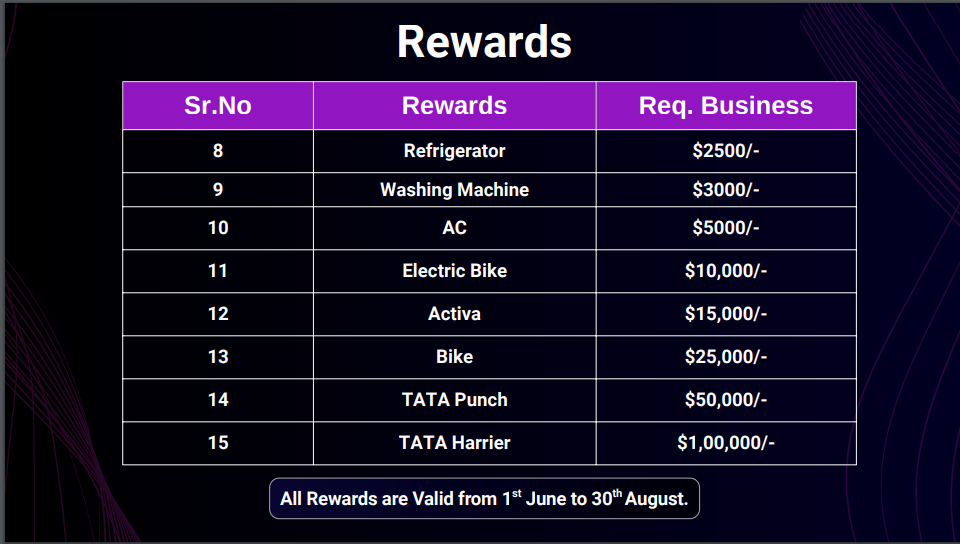Click the Activa reward cell

[x=454, y=314]
